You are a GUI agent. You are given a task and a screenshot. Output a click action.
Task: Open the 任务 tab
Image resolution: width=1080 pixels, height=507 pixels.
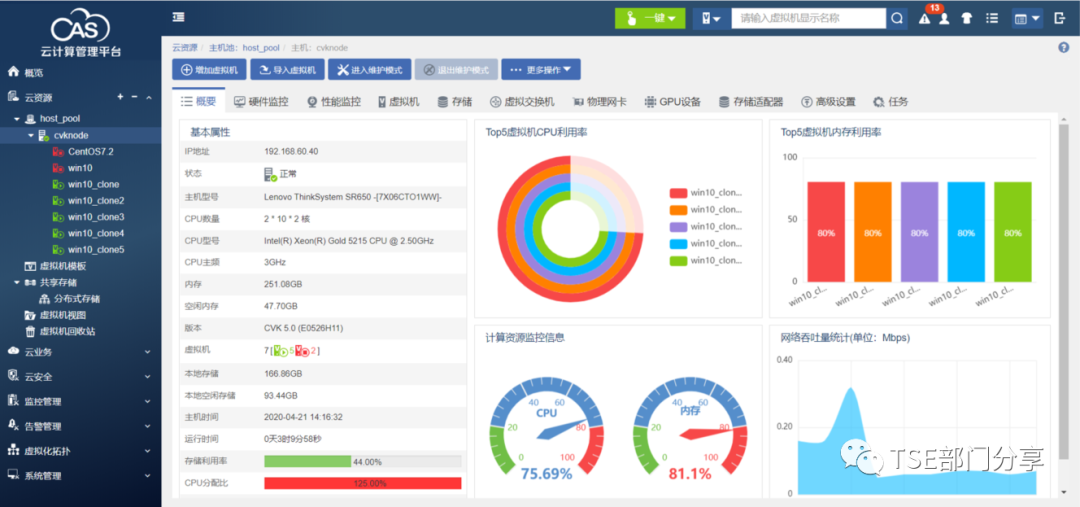[x=891, y=102]
